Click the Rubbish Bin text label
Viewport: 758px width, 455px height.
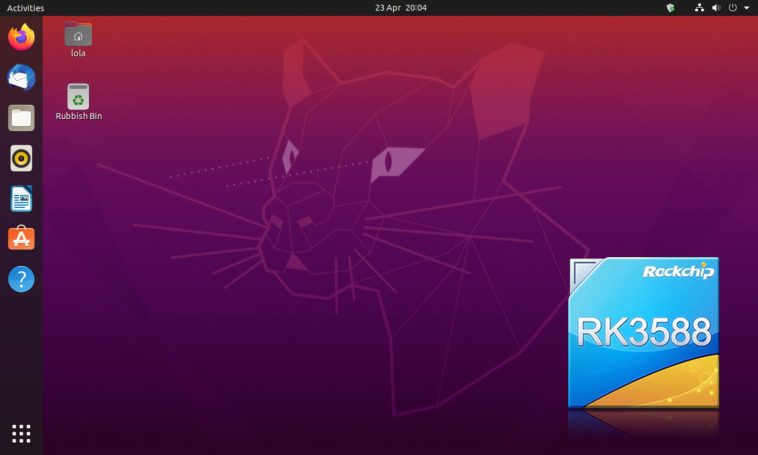[x=79, y=116]
